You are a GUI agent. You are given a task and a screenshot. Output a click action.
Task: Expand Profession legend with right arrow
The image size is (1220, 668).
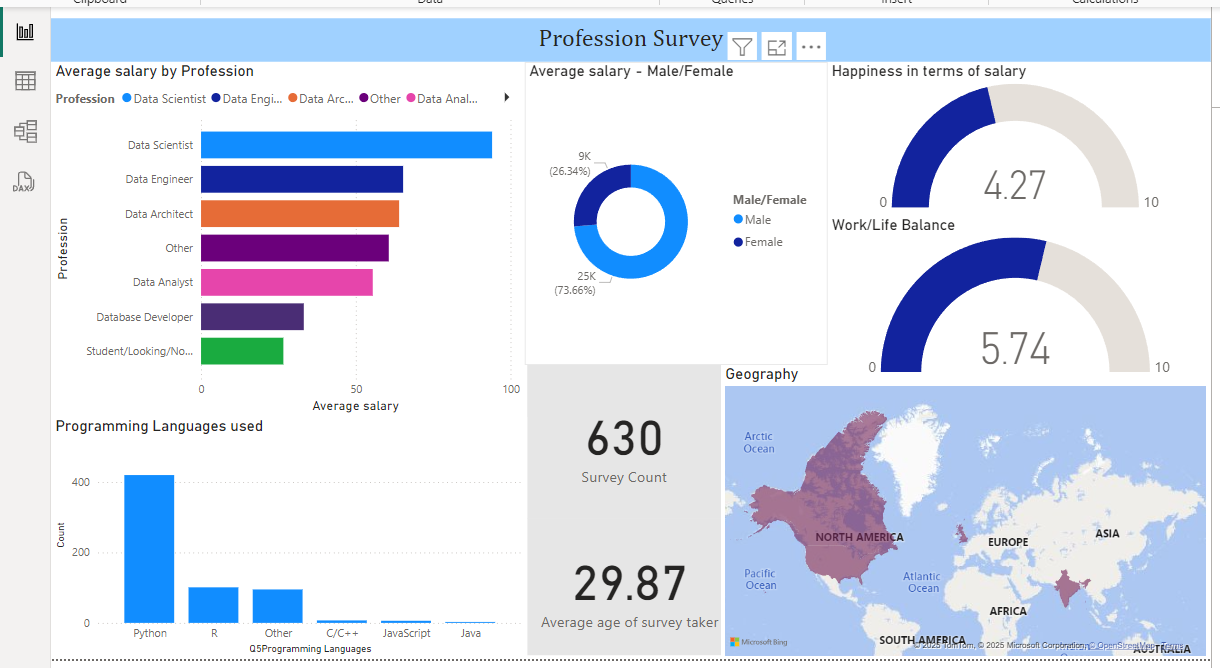[507, 98]
